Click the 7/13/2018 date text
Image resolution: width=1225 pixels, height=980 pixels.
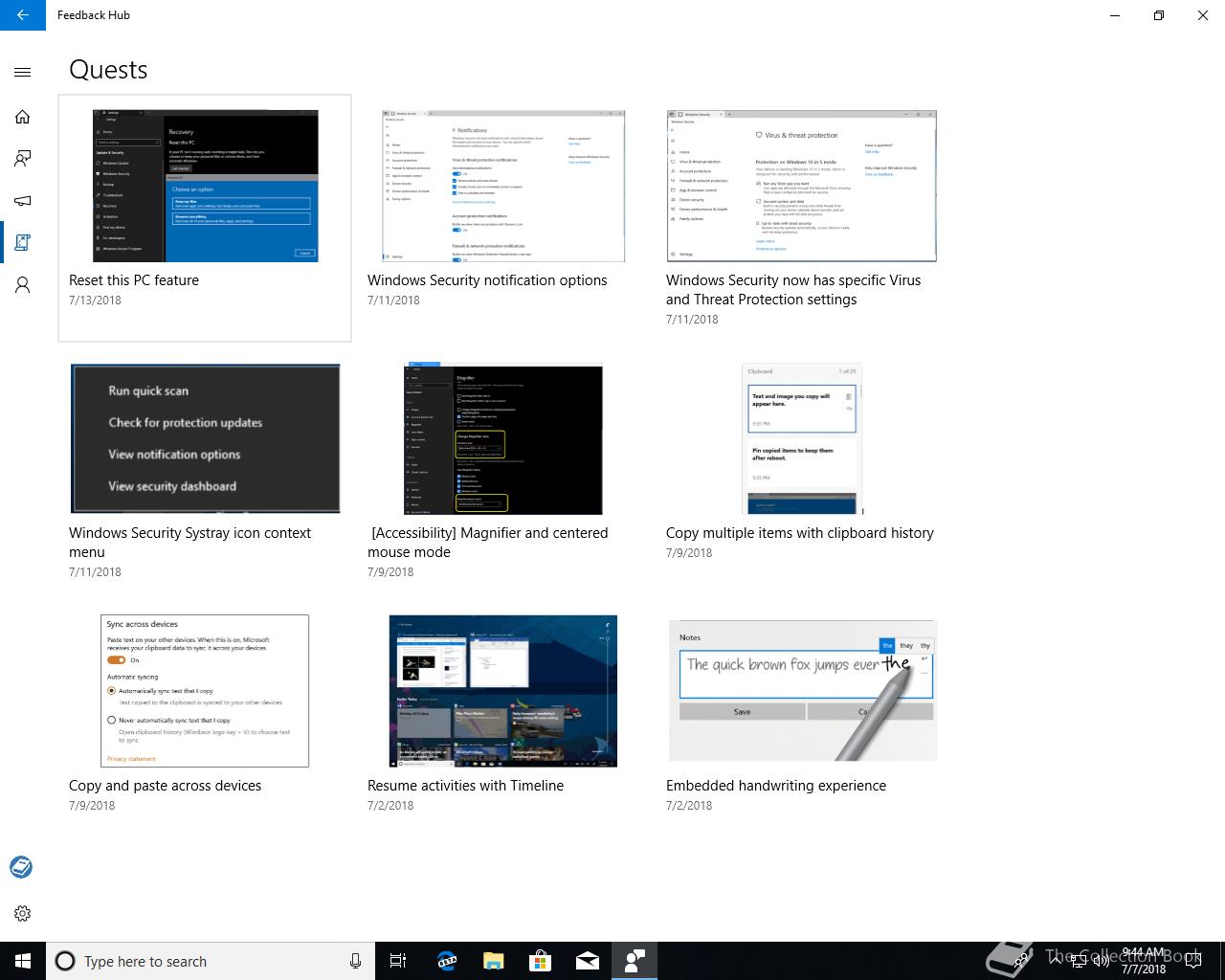95,301
